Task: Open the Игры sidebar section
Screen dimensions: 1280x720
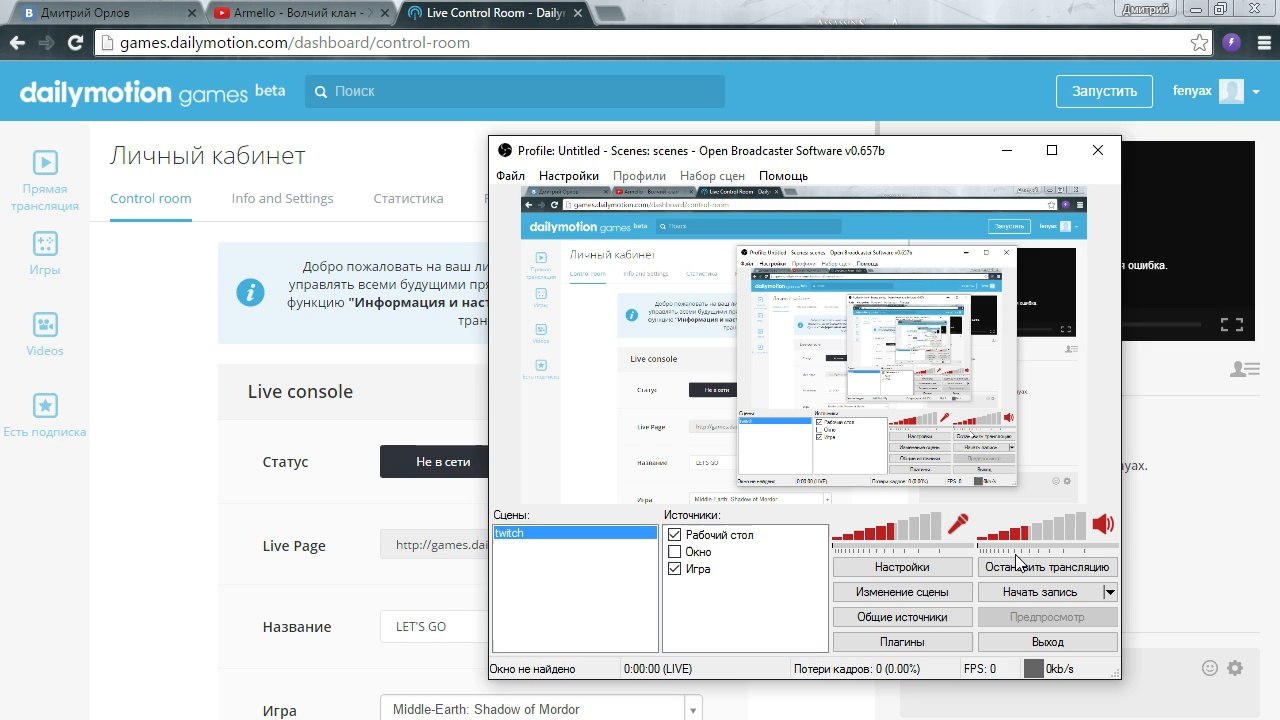Action: coord(45,254)
